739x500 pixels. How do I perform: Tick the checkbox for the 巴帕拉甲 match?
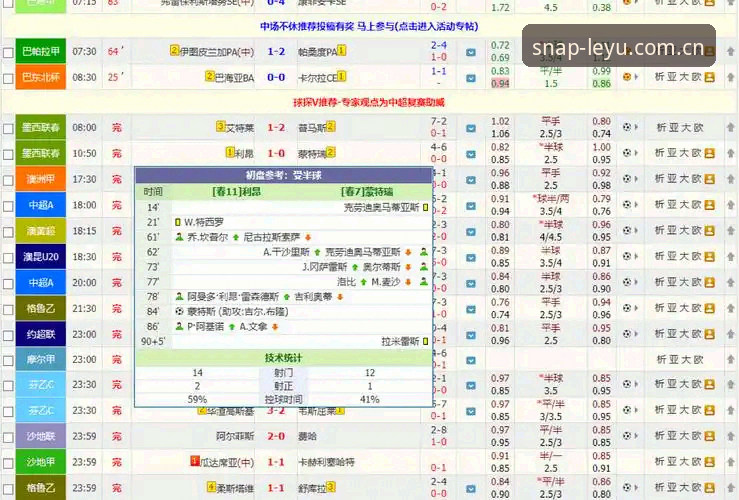point(8,52)
